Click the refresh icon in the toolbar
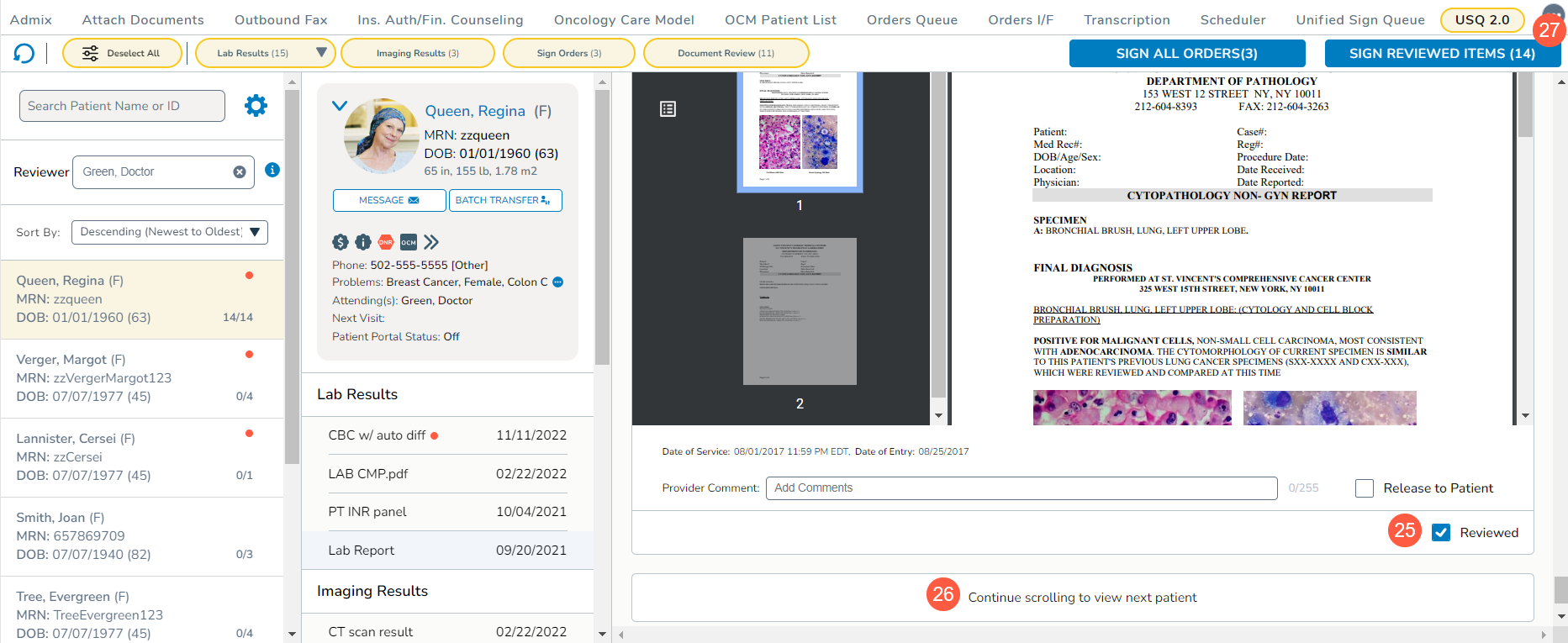 (x=24, y=54)
